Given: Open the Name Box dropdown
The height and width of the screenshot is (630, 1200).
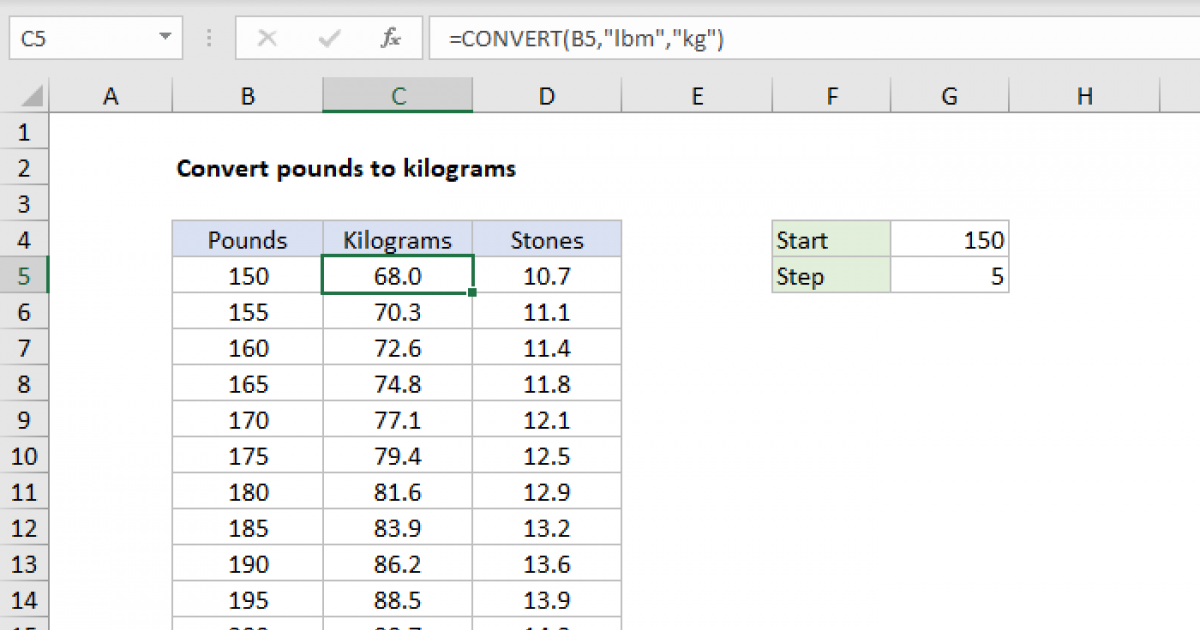Looking at the screenshot, I should click(165, 38).
